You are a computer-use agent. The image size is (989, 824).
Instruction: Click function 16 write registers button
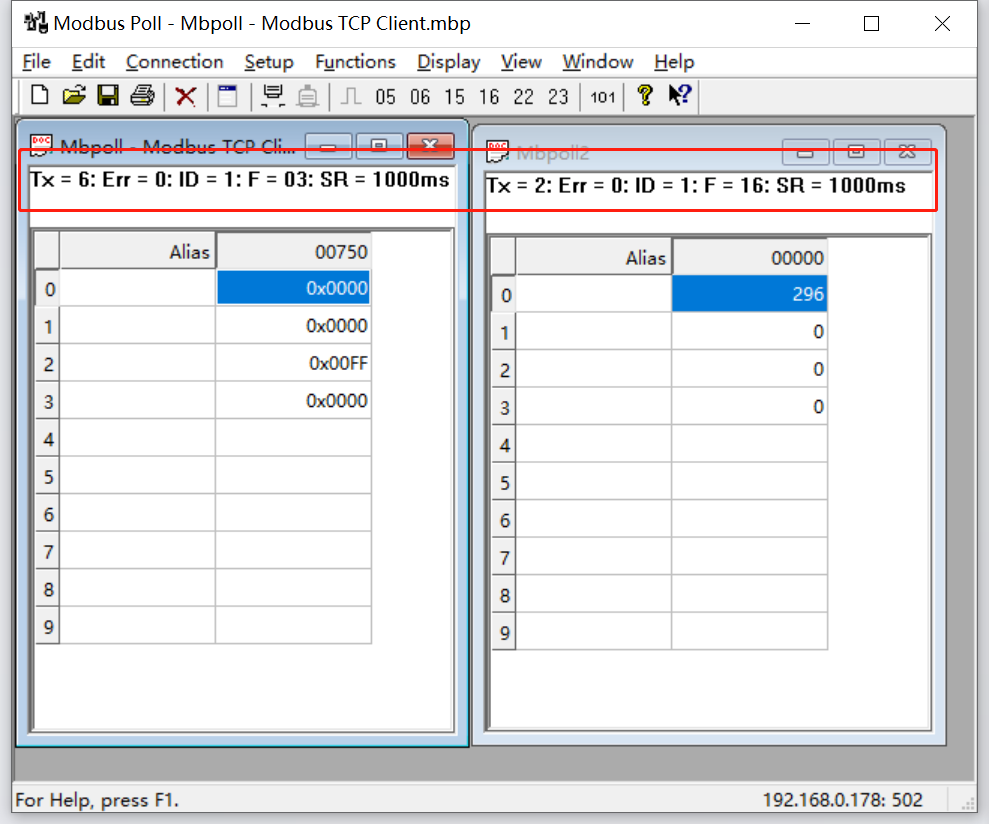(489, 97)
